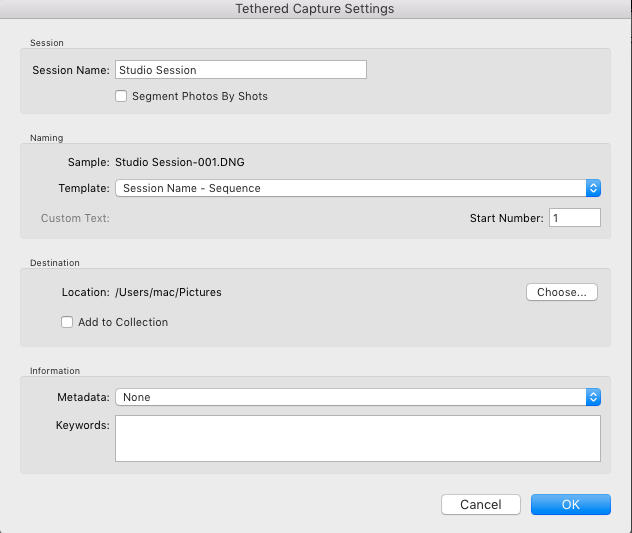Cancel the tethered capture settings
Image resolution: width=632 pixels, height=533 pixels.
click(480, 504)
